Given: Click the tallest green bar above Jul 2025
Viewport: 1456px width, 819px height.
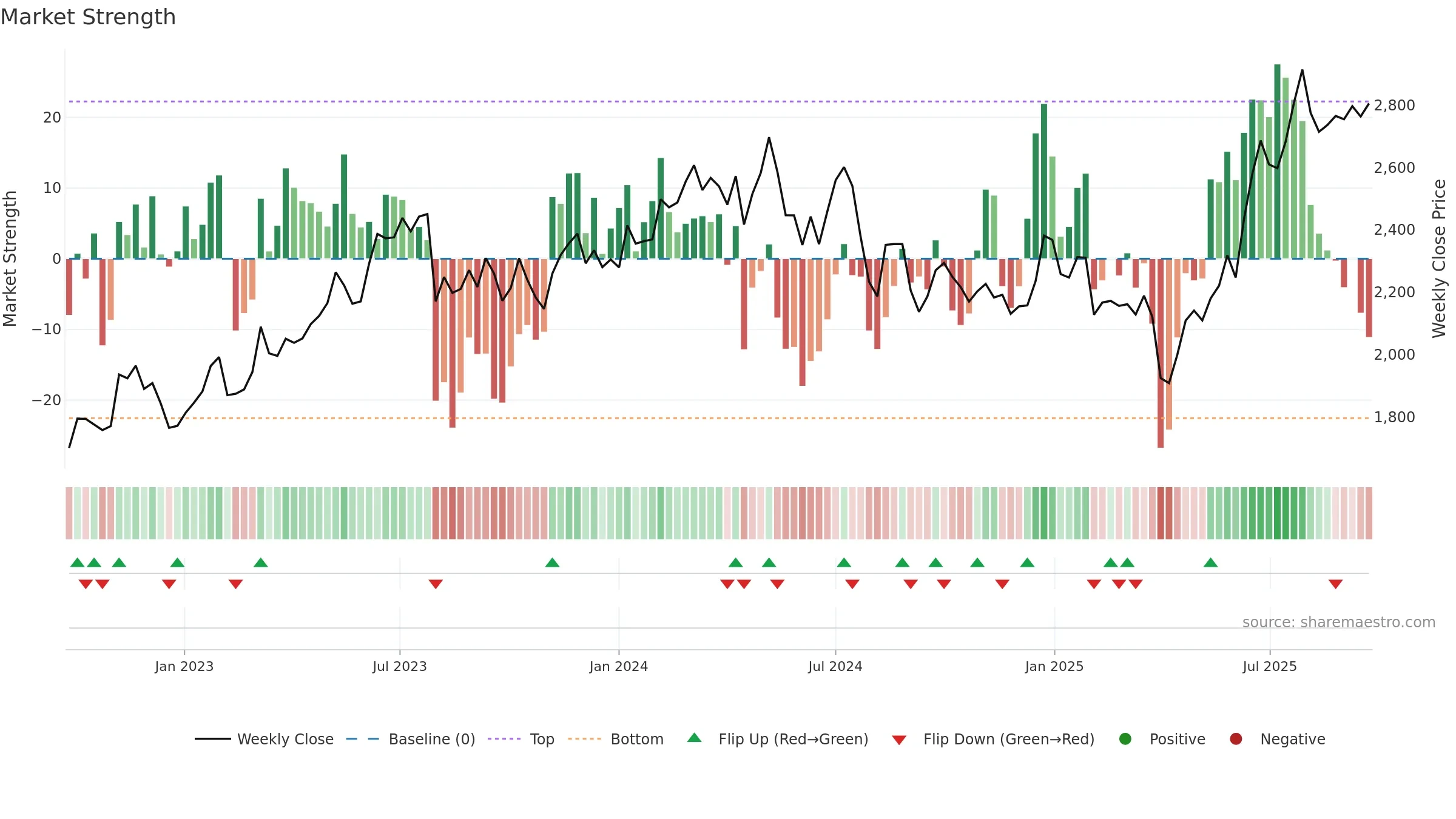Looking at the screenshot, I should (x=1277, y=161).
